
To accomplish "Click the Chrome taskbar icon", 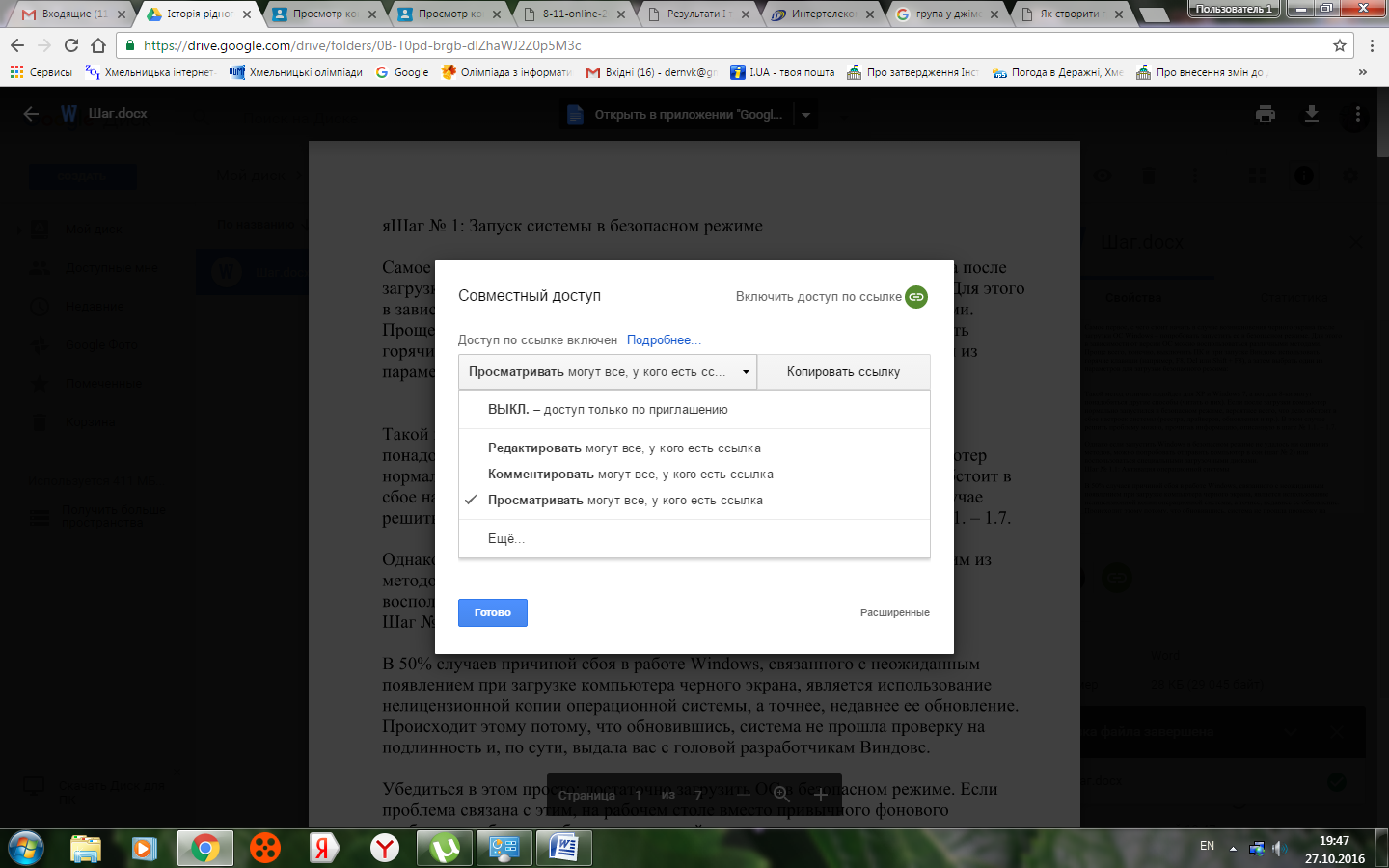I will (204, 848).
